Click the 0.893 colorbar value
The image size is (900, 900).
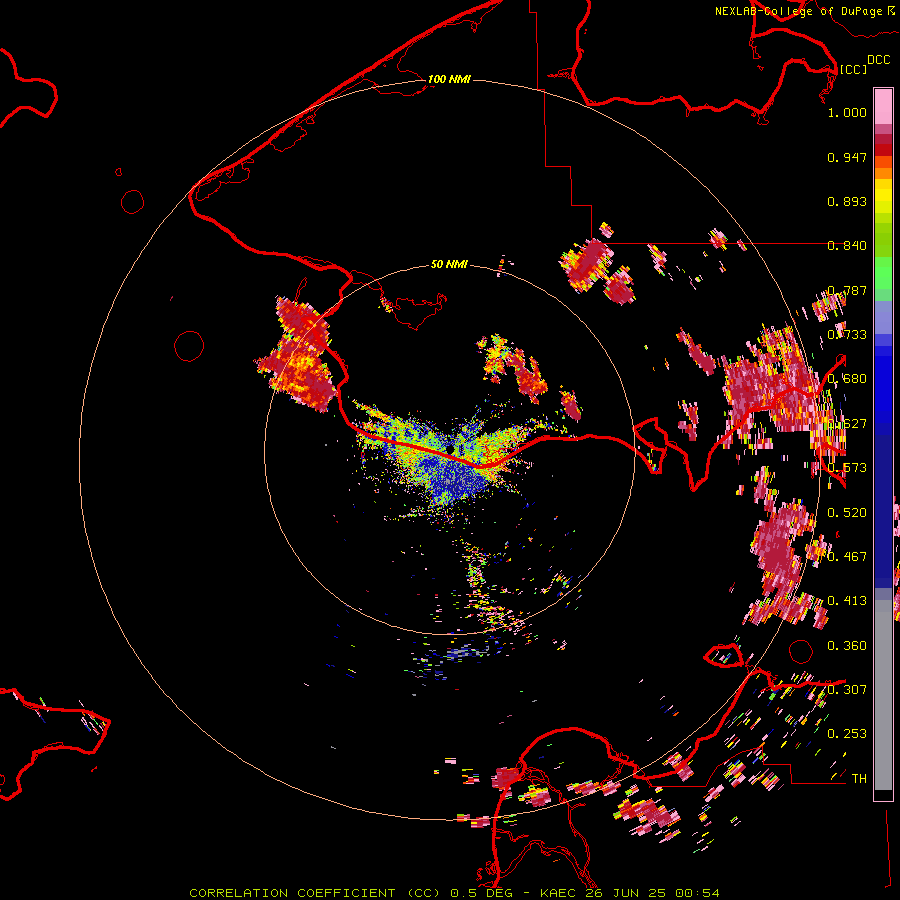coord(847,201)
